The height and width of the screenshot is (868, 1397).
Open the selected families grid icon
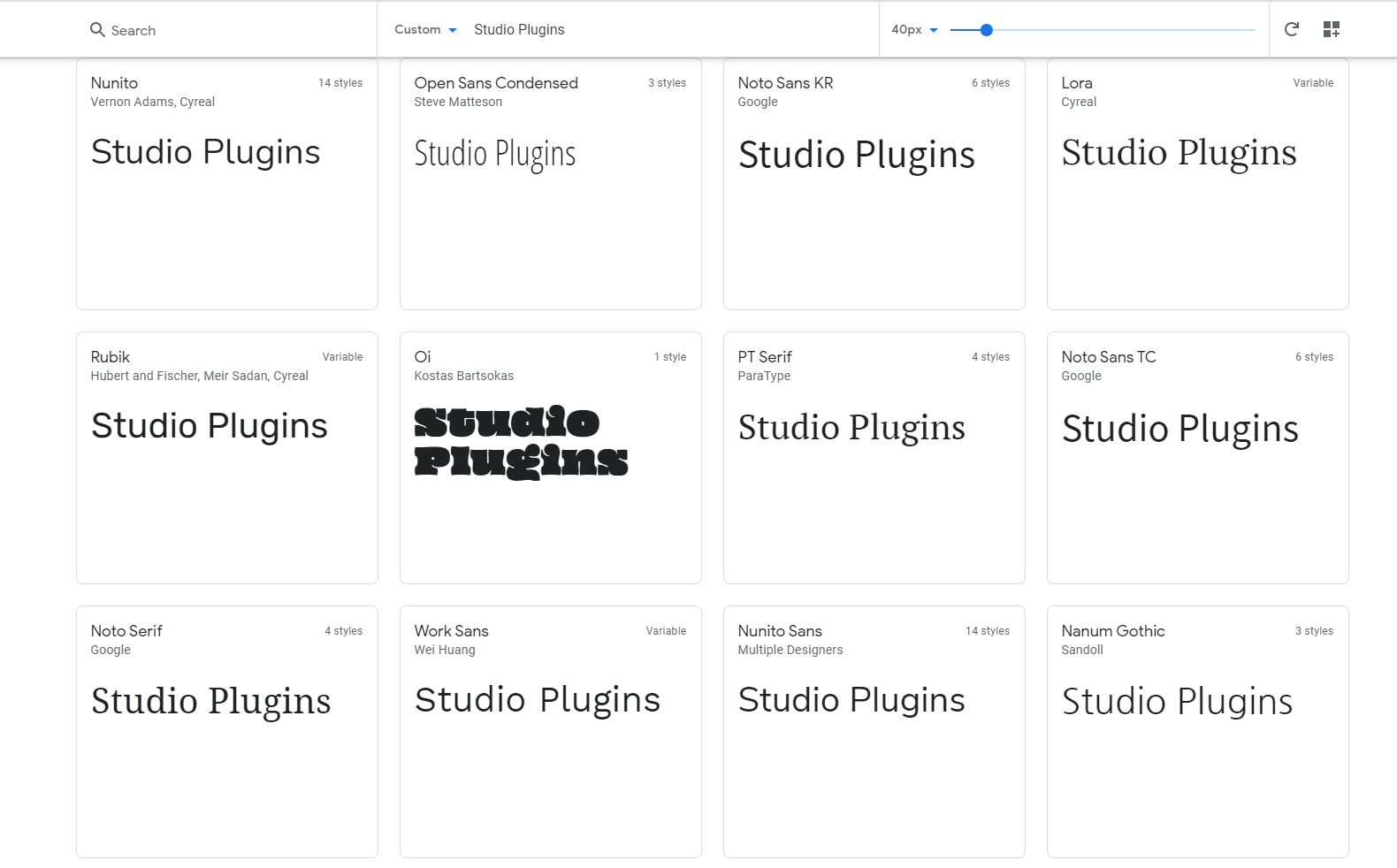pyautogui.click(x=1332, y=29)
